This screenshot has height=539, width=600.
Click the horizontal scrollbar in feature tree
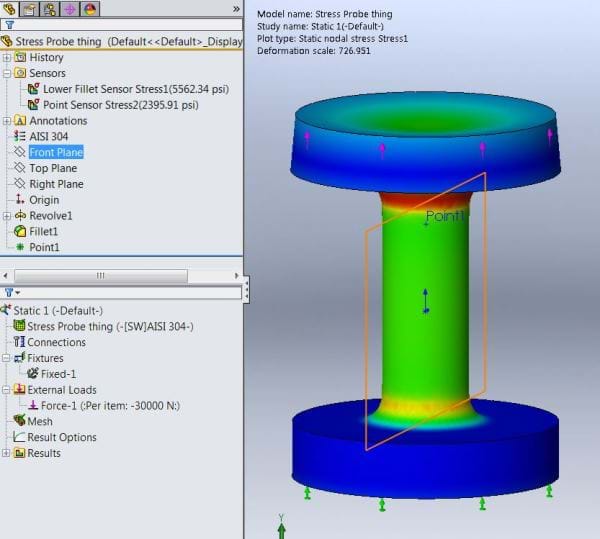pyautogui.click(x=100, y=275)
